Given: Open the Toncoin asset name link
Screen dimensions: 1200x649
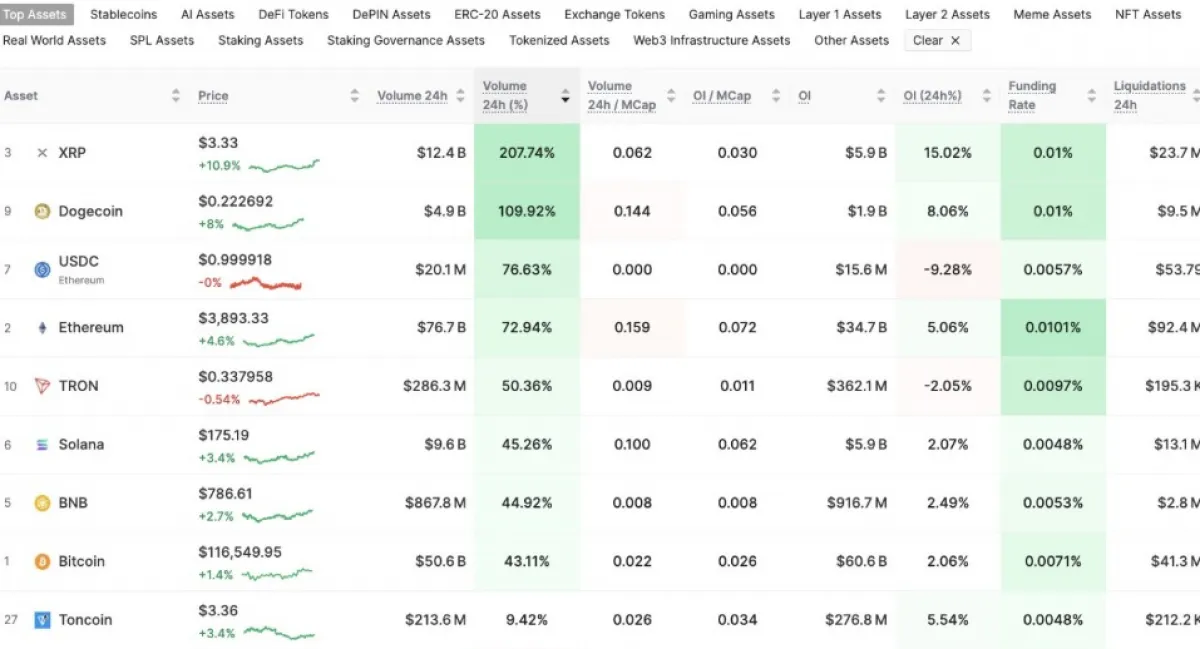Looking at the screenshot, I should [x=85, y=620].
